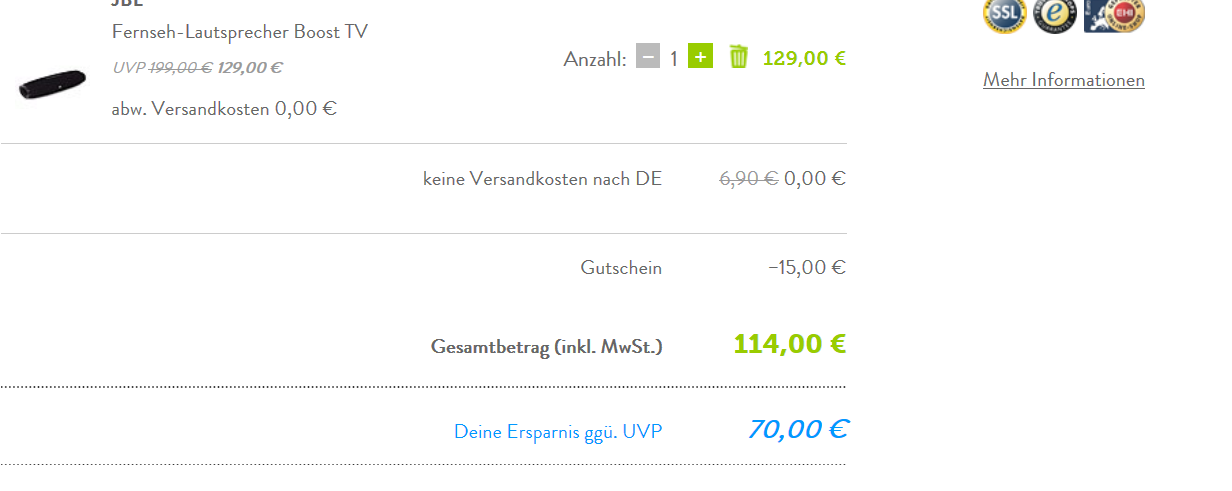The image size is (1232, 491).
Task: Click the Deine Ersparnis ggü. UVP label
Action: coord(558,432)
